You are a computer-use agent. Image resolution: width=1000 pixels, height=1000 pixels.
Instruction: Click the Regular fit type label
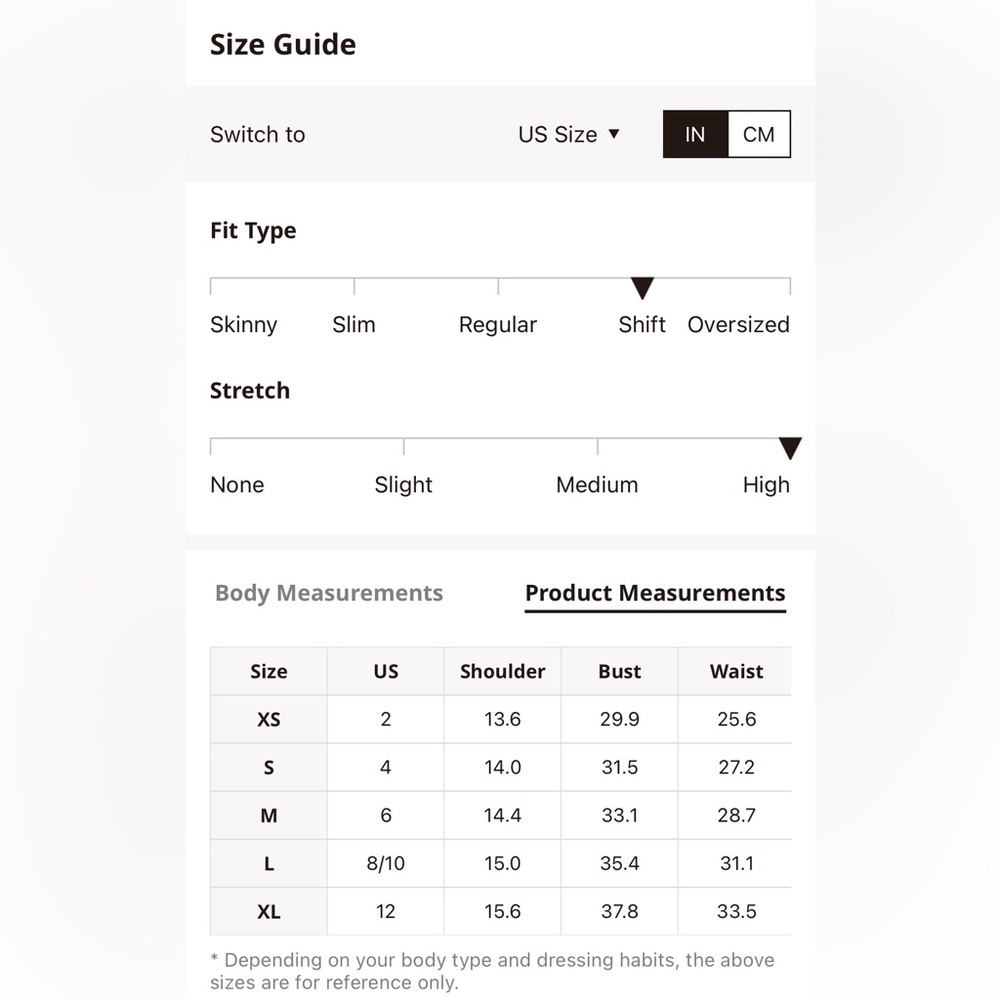(498, 325)
